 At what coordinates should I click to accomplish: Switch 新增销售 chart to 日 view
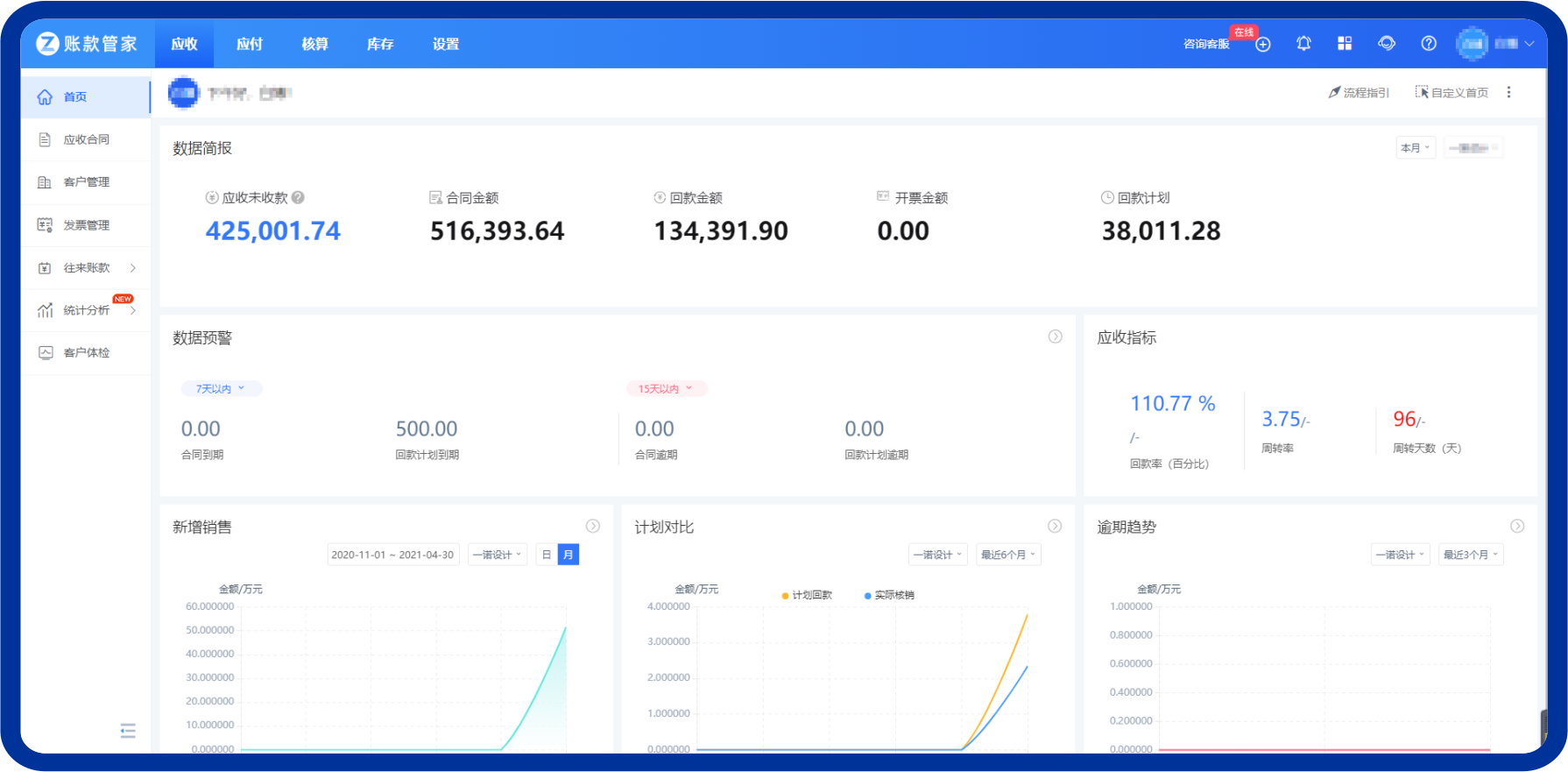tap(547, 555)
